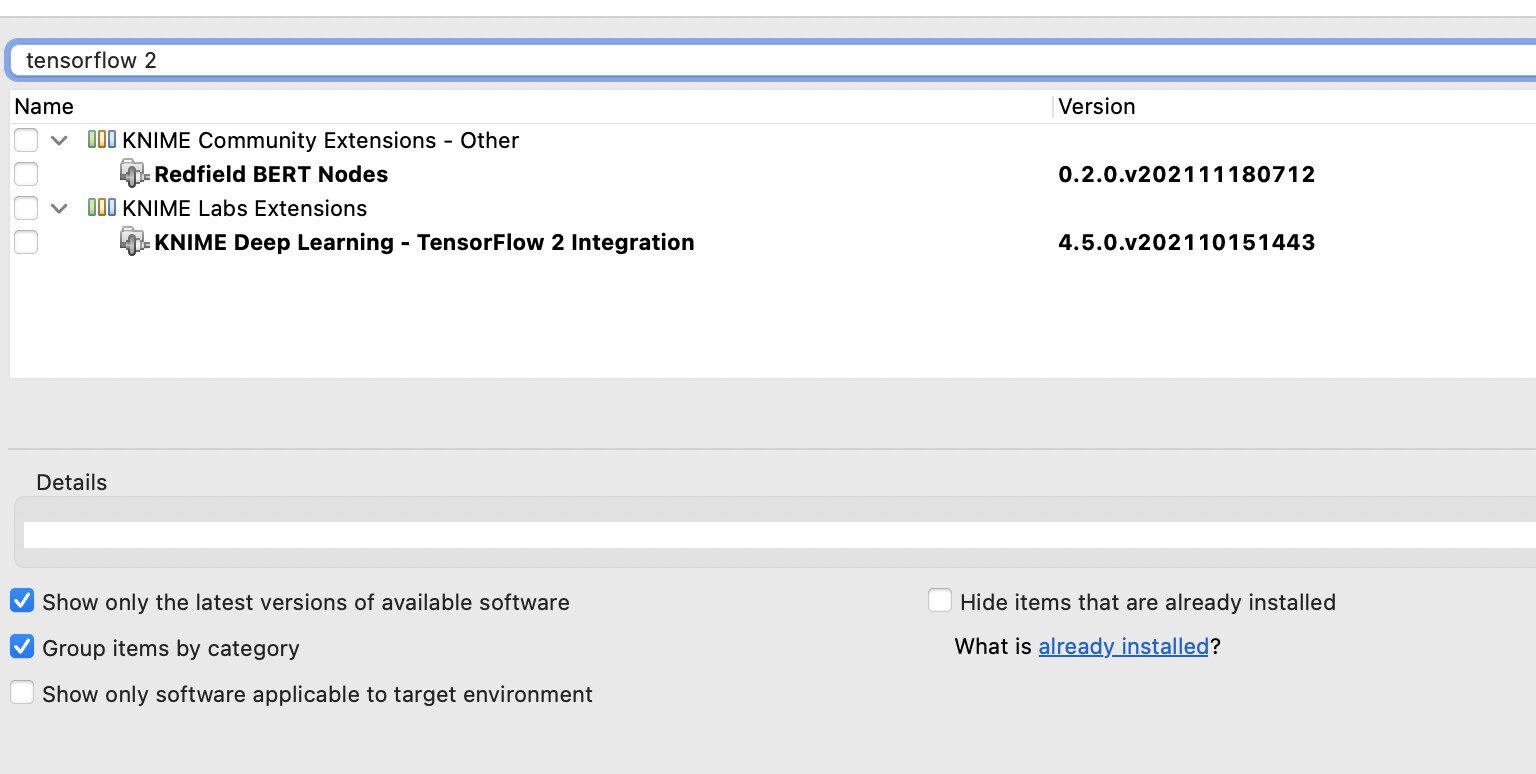Select the Redfield BERT Nodes row
Screen dimensions: 1536x774
773,174
